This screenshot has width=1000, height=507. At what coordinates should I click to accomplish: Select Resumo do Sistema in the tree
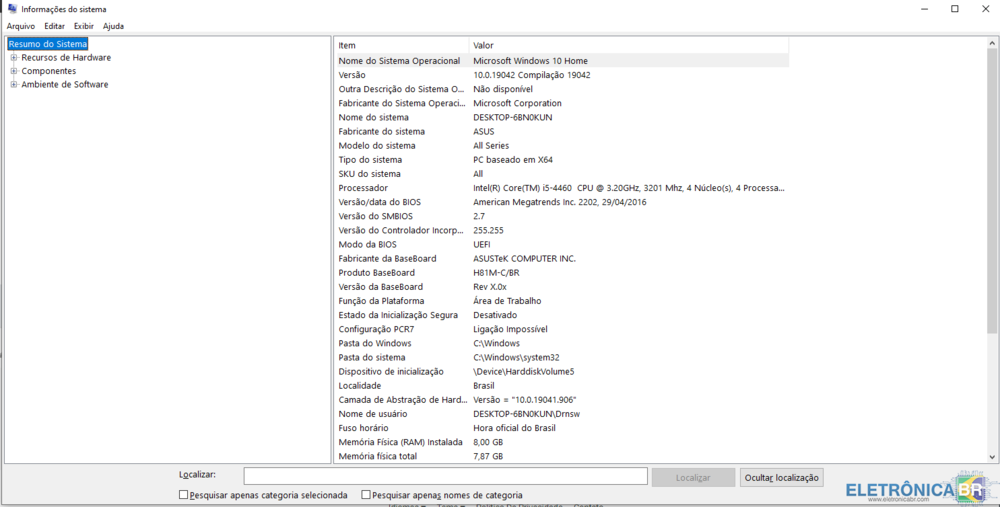point(48,44)
